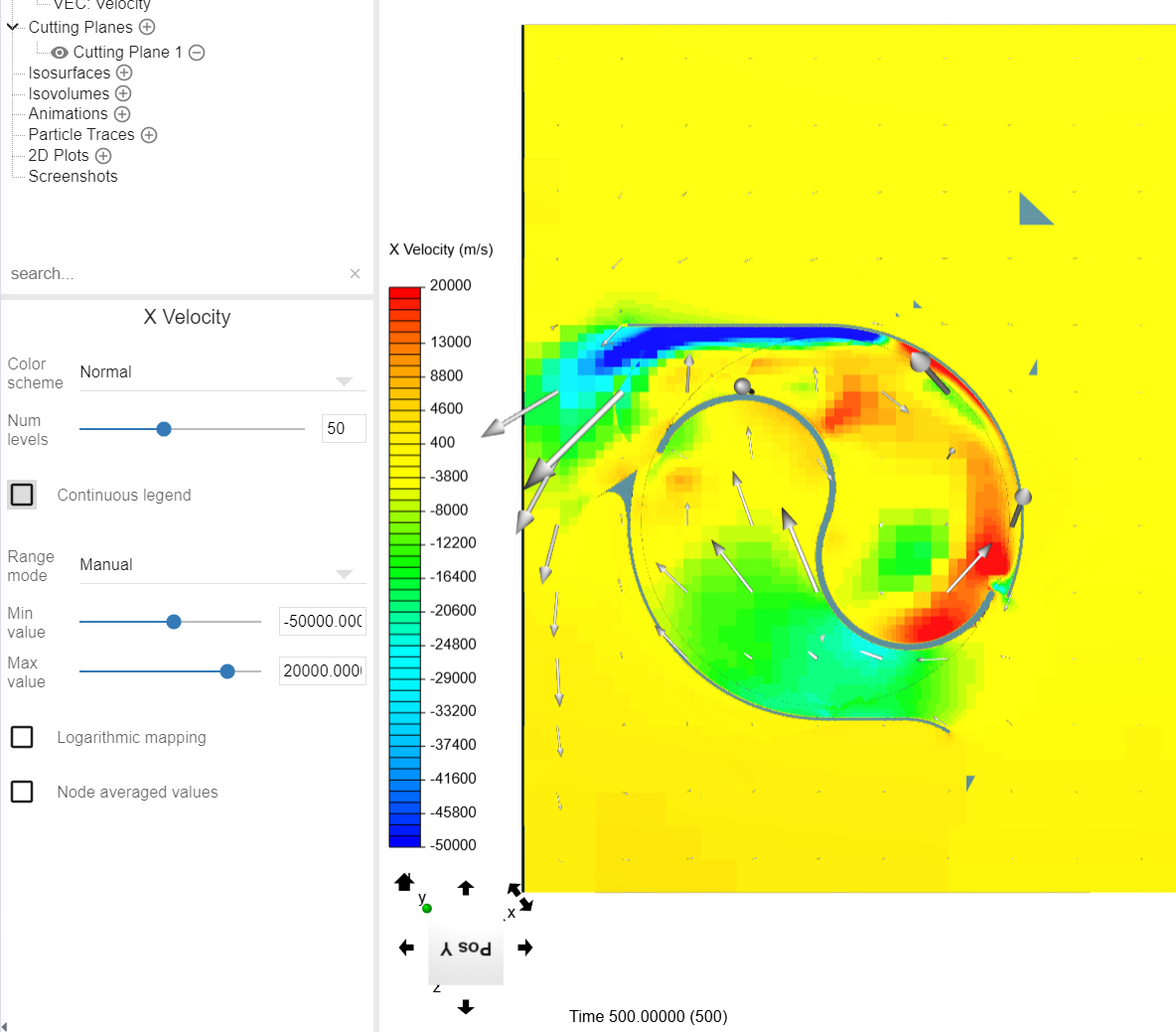Select Screenshots in the tree
This screenshot has width=1176, height=1032.
pos(73,176)
